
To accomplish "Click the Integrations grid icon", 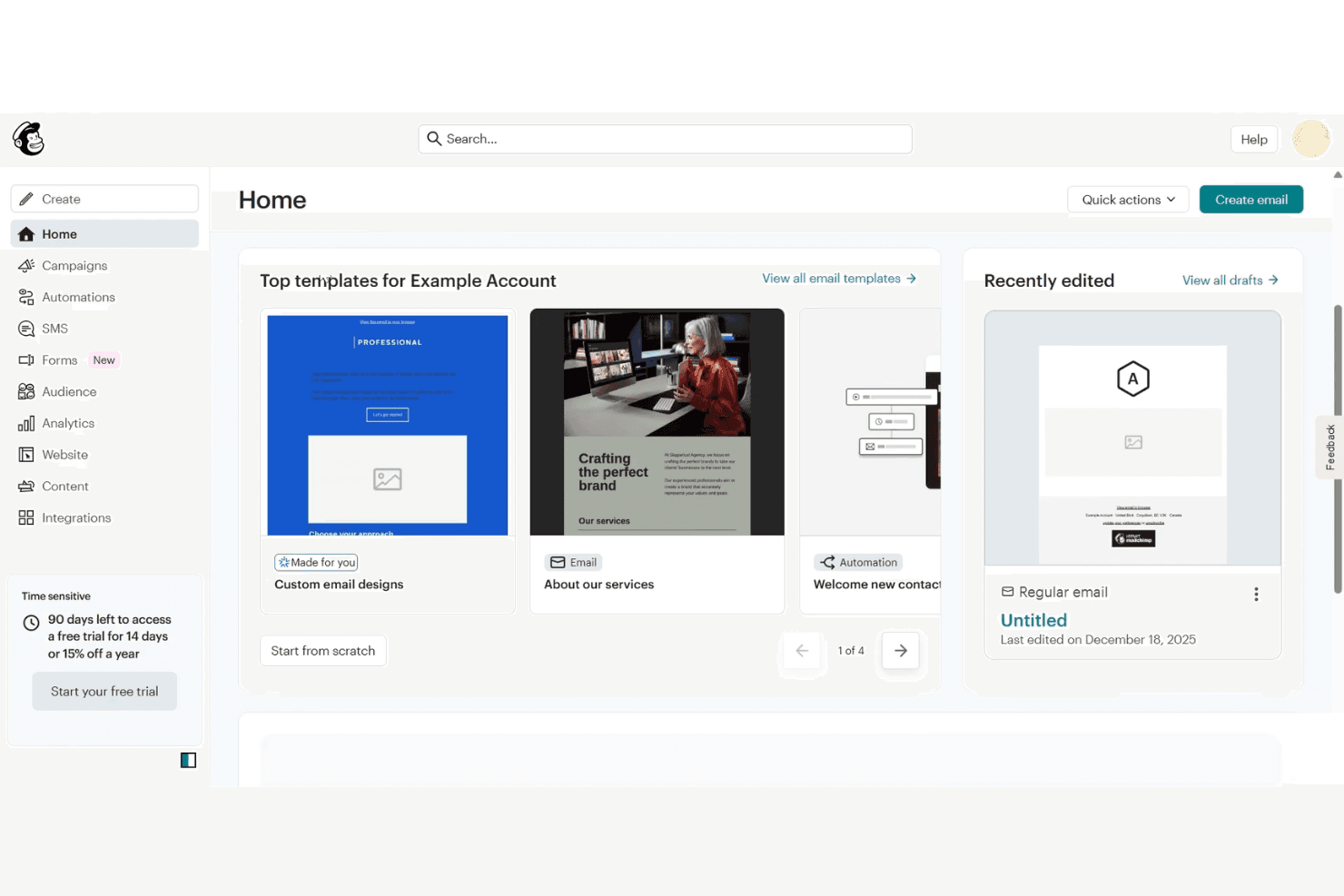I will 26,517.
